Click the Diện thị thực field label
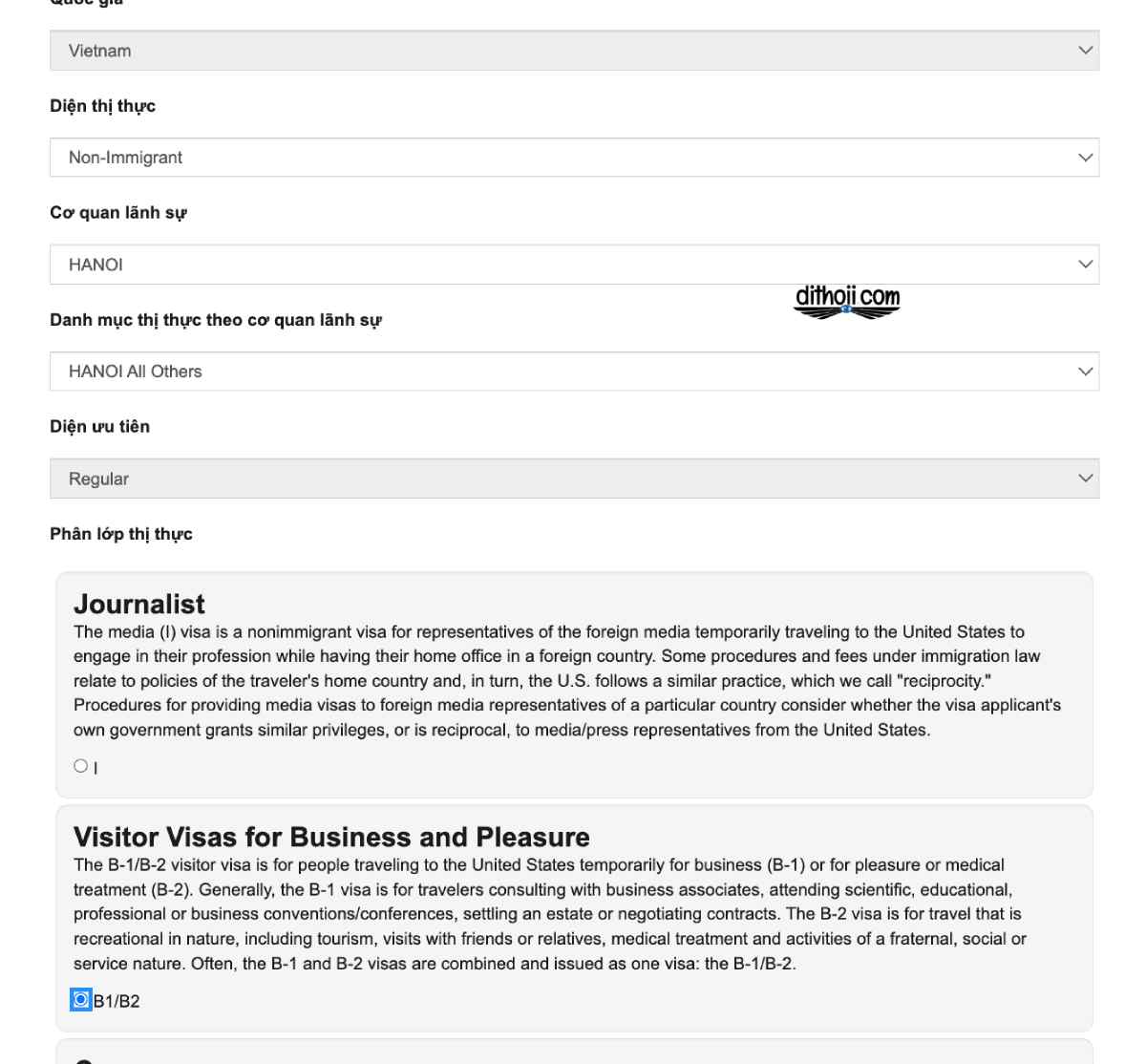Viewport: 1146px width, 1064px height. pos(102,106)
